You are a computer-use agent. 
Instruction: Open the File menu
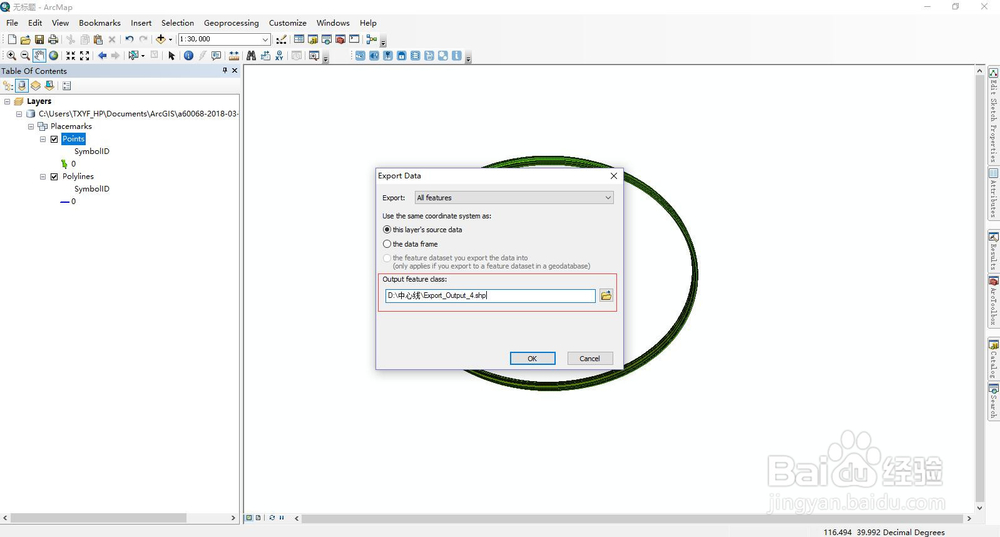point(12,23)
